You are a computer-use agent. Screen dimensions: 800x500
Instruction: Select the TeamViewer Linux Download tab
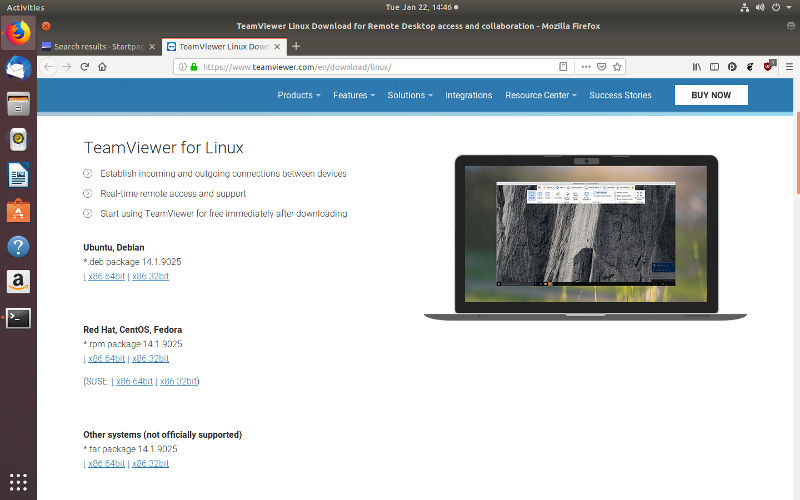(224, 46)
